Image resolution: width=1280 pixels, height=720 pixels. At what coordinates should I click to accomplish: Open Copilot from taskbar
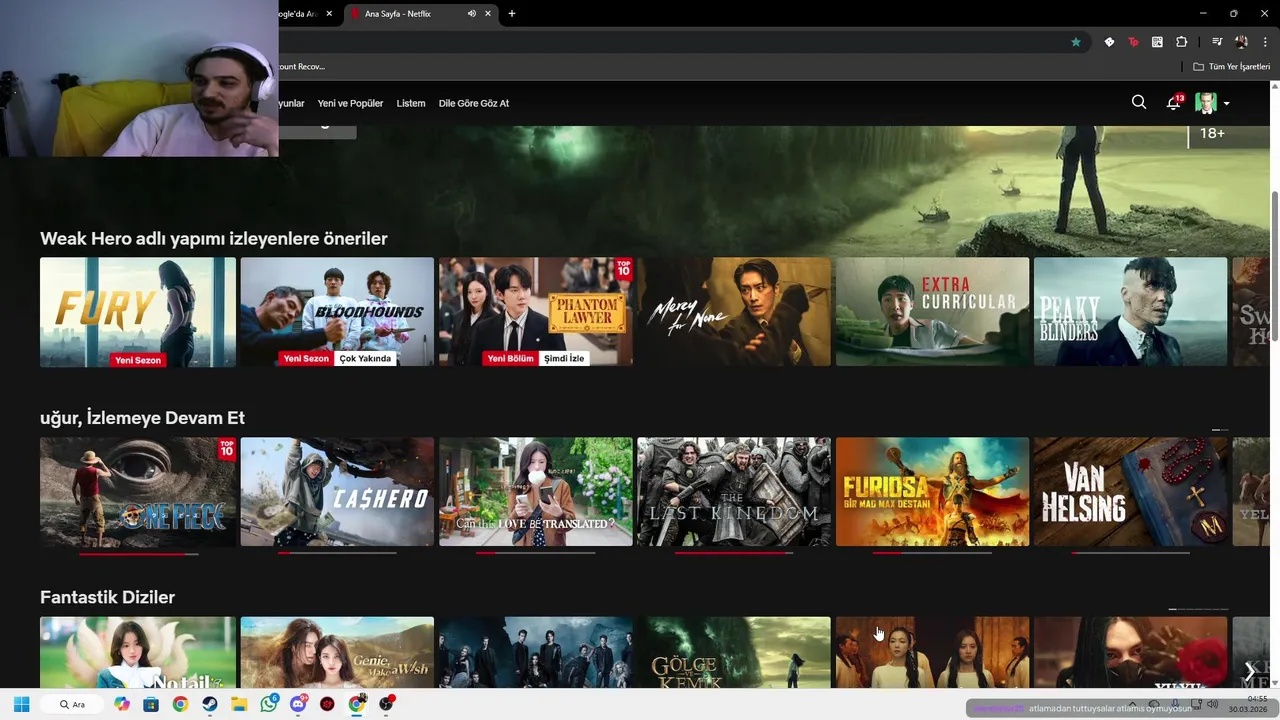[x=122, y=704]
